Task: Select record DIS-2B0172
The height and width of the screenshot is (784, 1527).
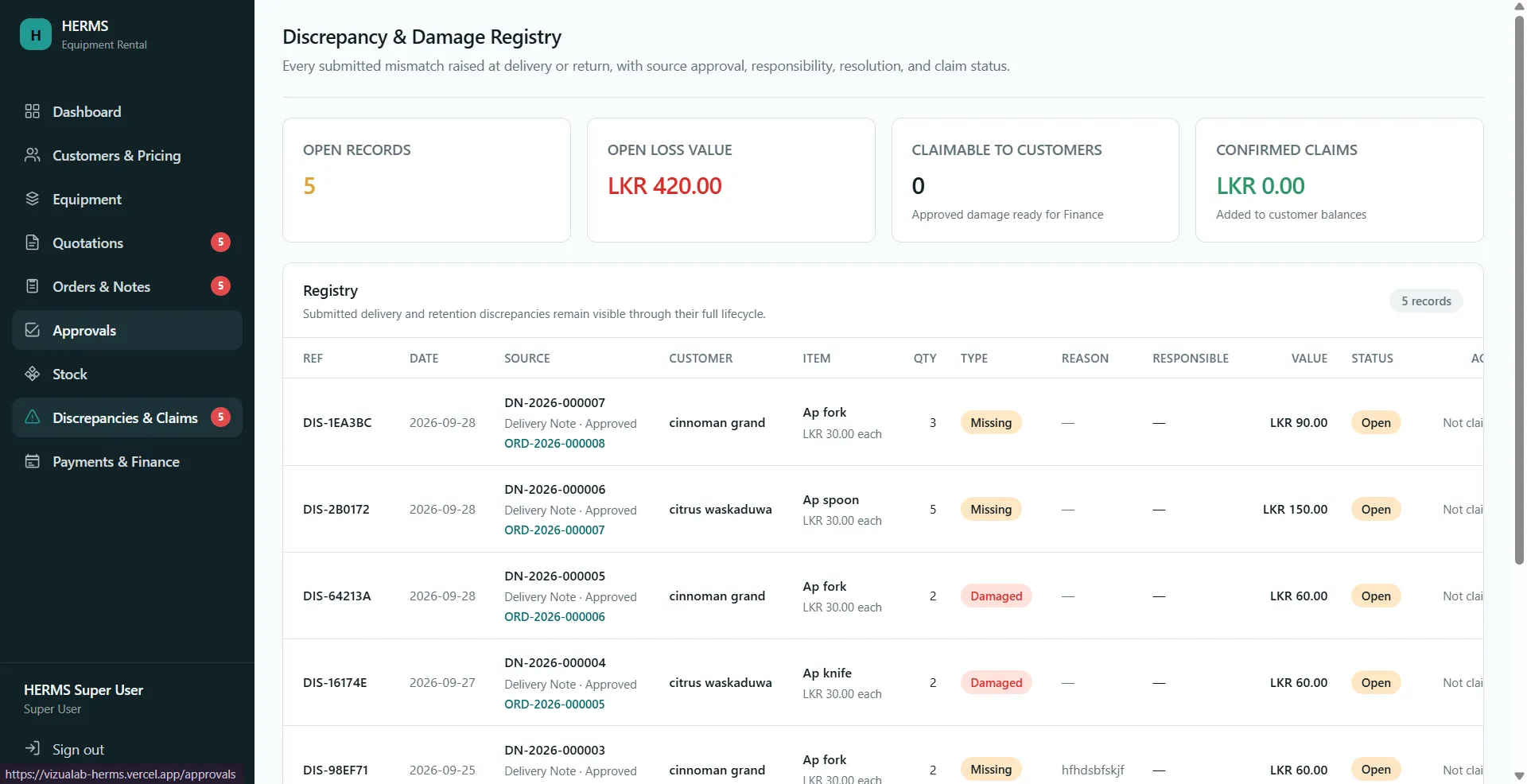Action: pos(336,510)
